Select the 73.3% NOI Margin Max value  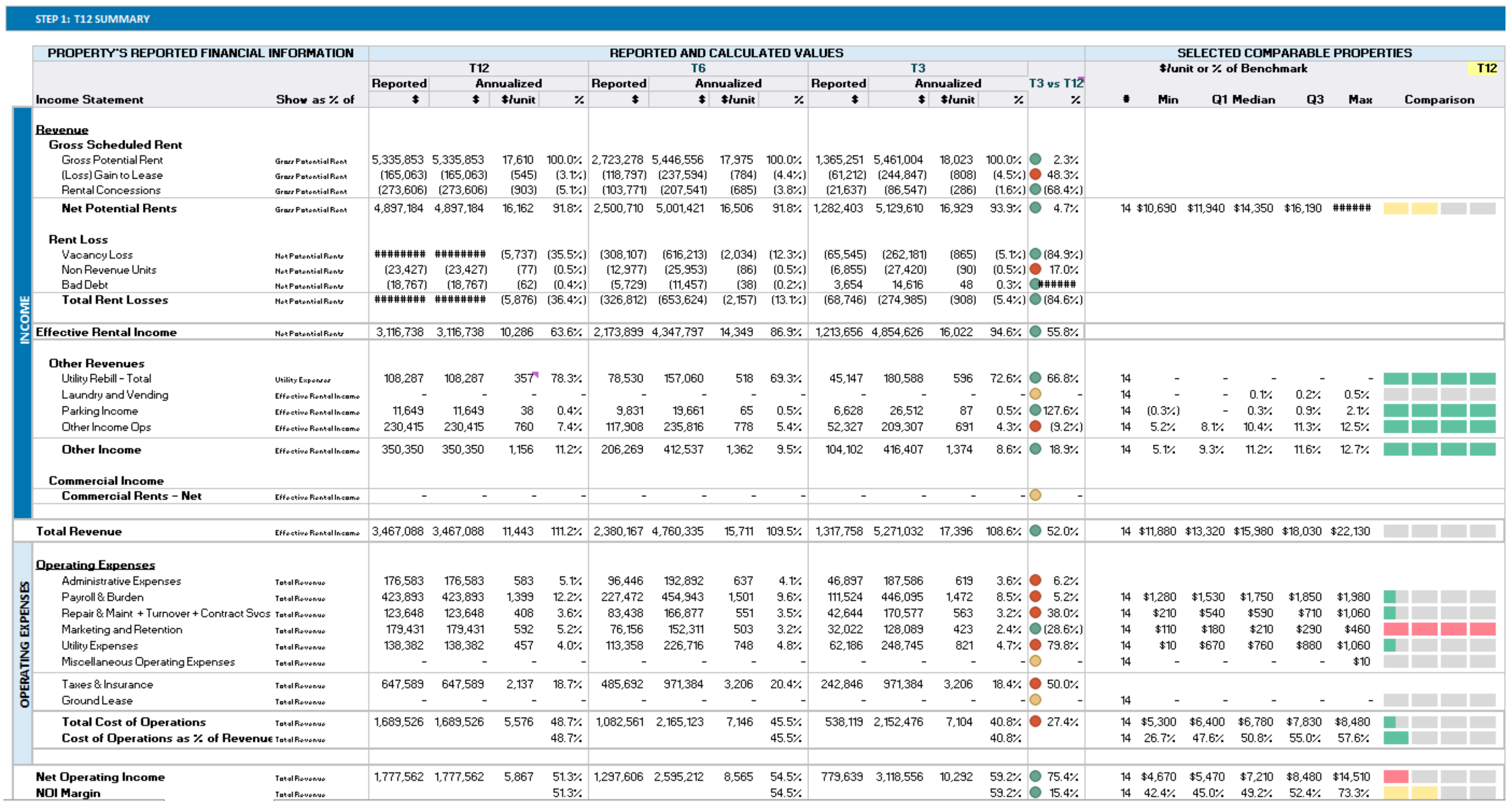1353,793
